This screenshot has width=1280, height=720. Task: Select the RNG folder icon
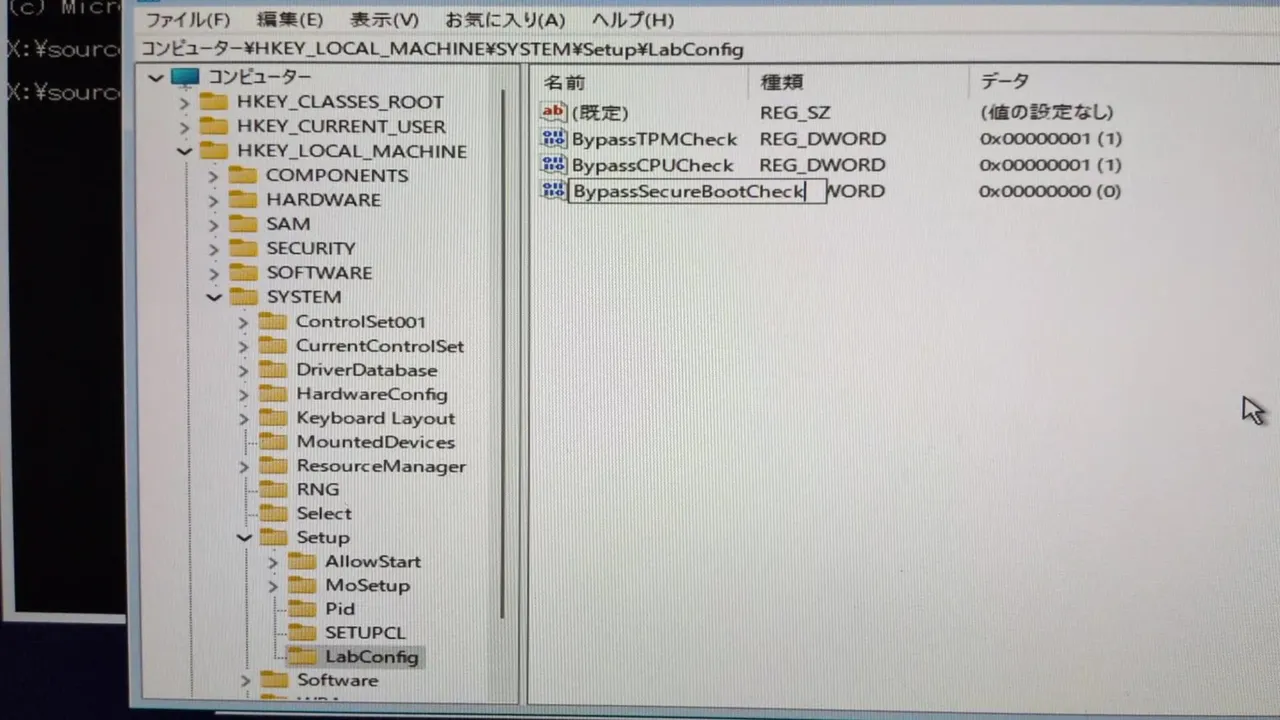pyautogui.click(x=273, y=489)
